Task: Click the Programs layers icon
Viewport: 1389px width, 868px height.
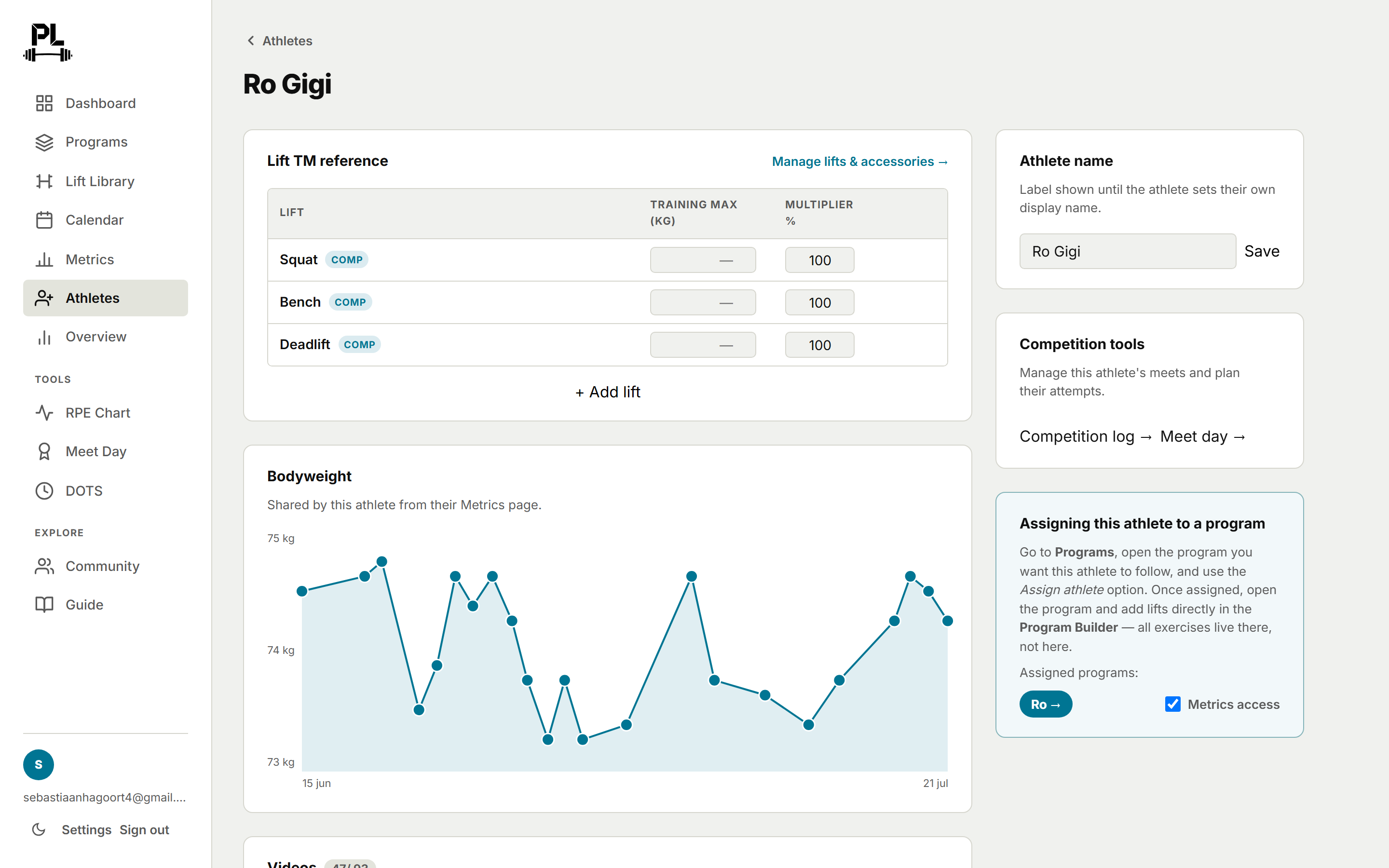Action: (x=44, y=142)
